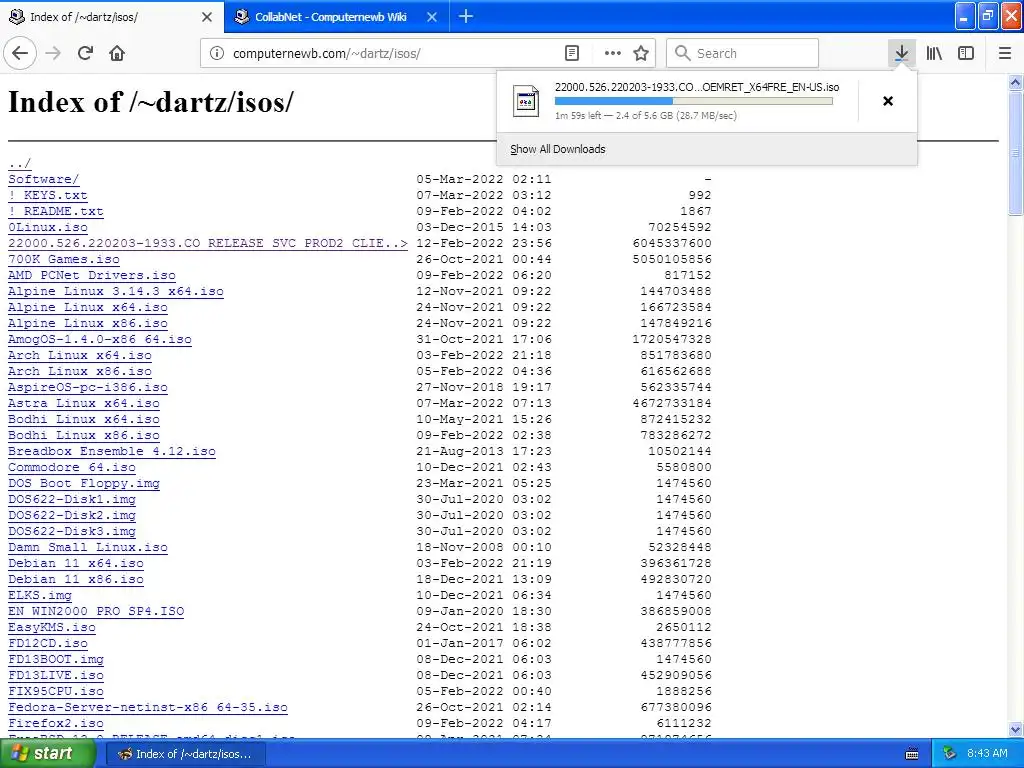This screenshot has width=1024, height=768.
Task: Select taskbar item Index of /~dartz/isos
Action: point(188,754)
